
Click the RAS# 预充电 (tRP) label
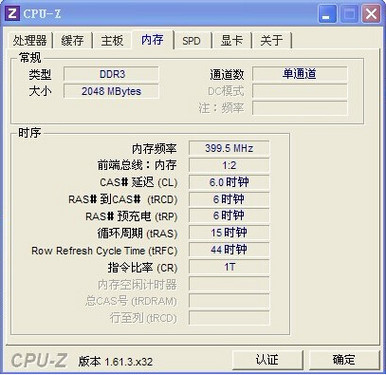tap(131, 216)
